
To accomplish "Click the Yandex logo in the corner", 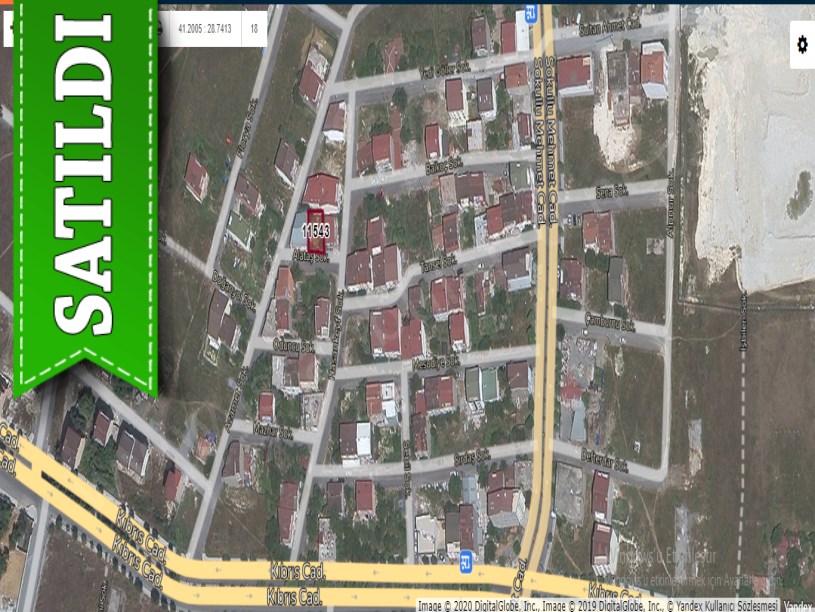I will coord(798,605).
